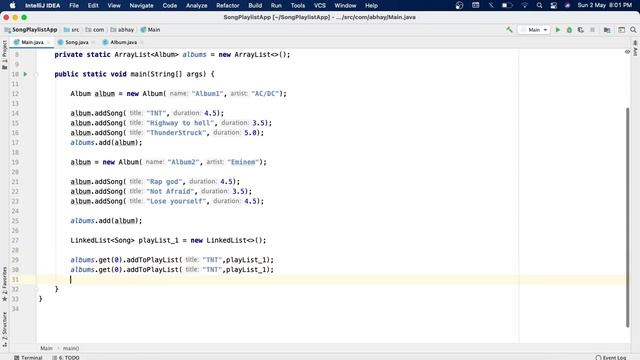The width and height of the screenshot is (640, 360).
Task: Open the Build menu
Action: [255, 6]
